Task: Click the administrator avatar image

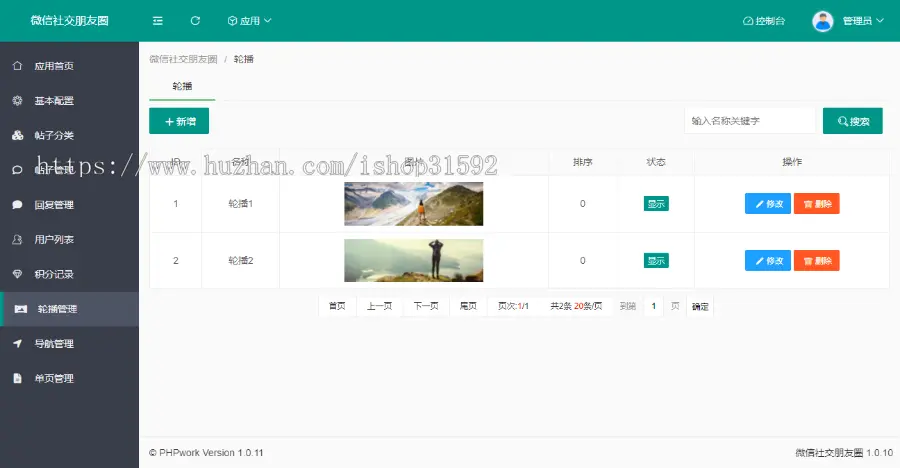Action: (x=823, y=21)
